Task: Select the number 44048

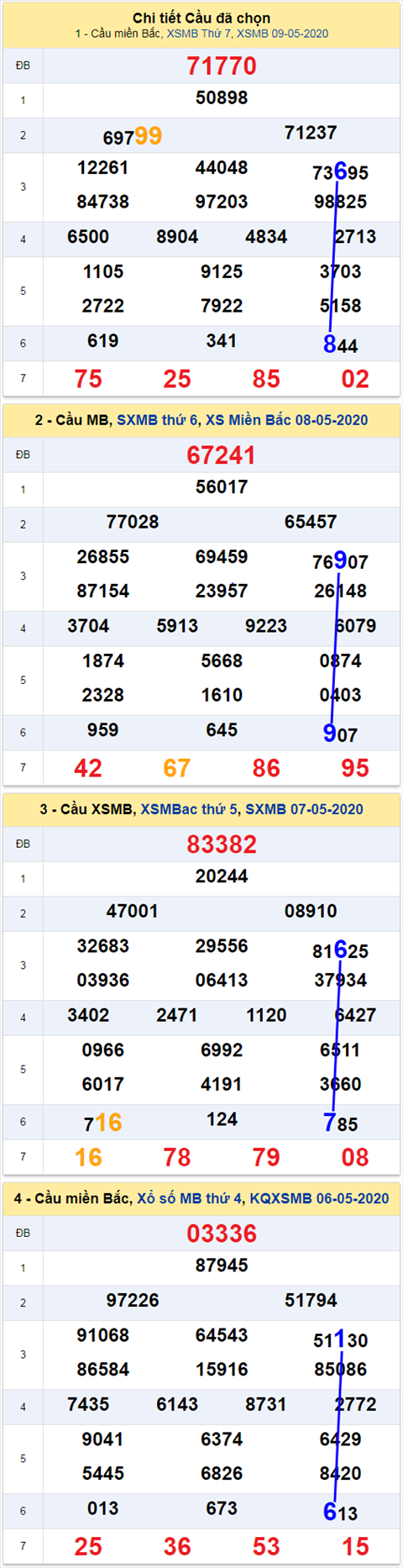Action: click(x=222, y=168)
